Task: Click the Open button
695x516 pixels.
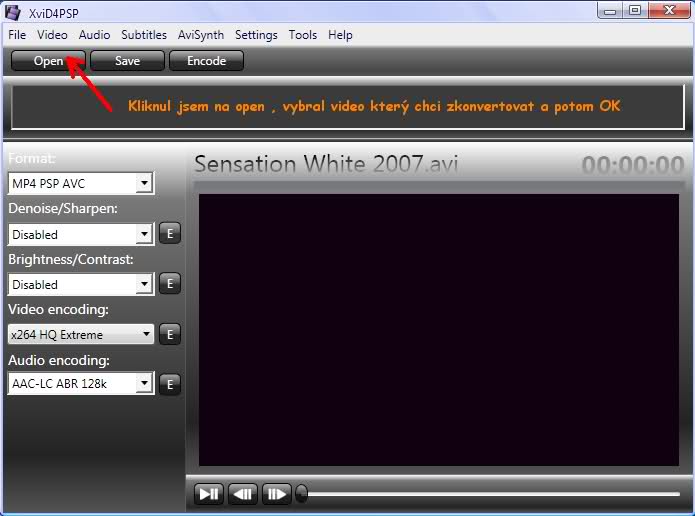Action: (x=48, y=61)
